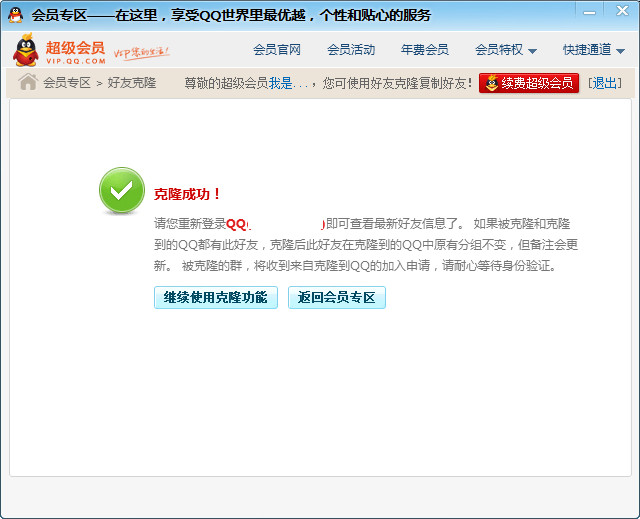Click the 克隆成功! heading text
Screen dimensions: 640x519
(x=188, y=194)
